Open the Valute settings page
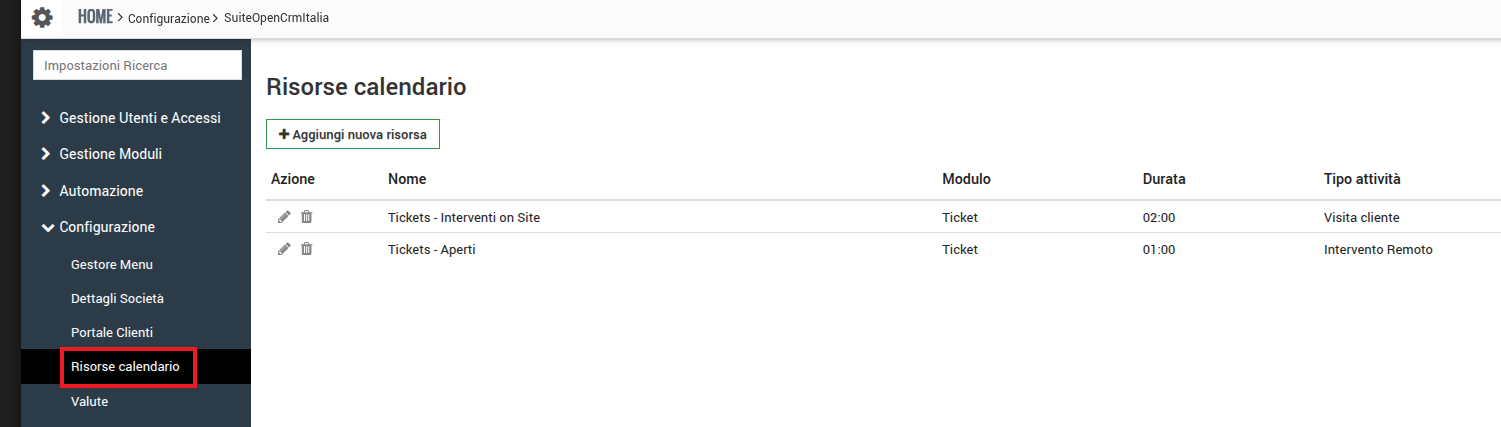Screen dimensions: 1501x427 coord(89,401)
